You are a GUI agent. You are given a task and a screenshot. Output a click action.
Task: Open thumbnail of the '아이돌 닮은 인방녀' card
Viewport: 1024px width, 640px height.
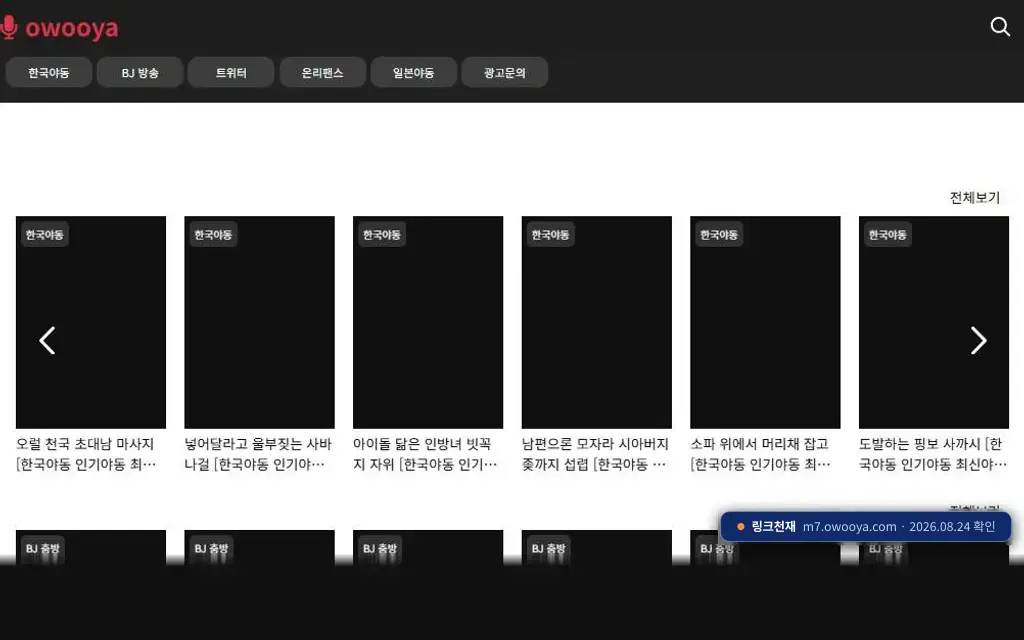click(x=428, y=322)
